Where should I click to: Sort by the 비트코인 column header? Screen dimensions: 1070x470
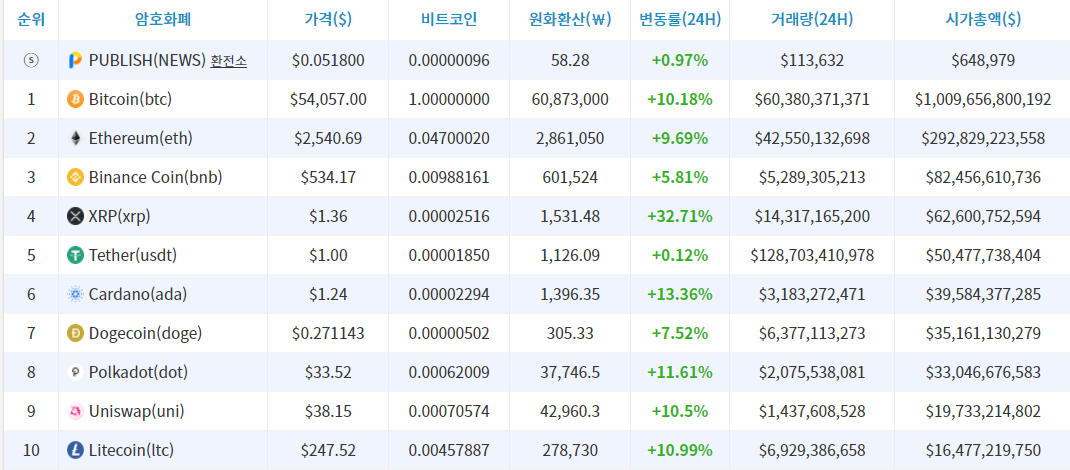(449, 20)
